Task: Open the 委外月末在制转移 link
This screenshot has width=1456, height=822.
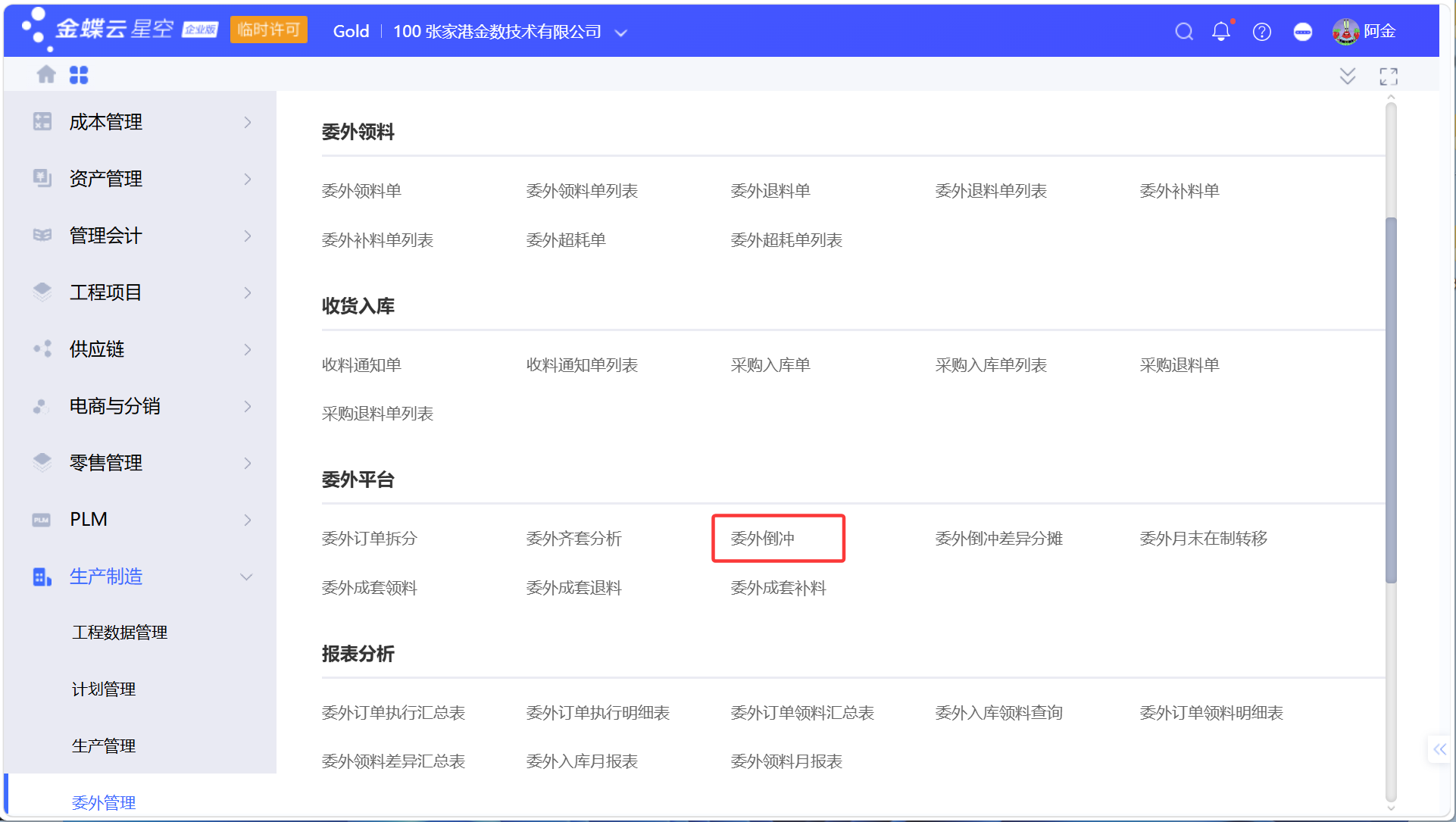Action: [1203, 538]
